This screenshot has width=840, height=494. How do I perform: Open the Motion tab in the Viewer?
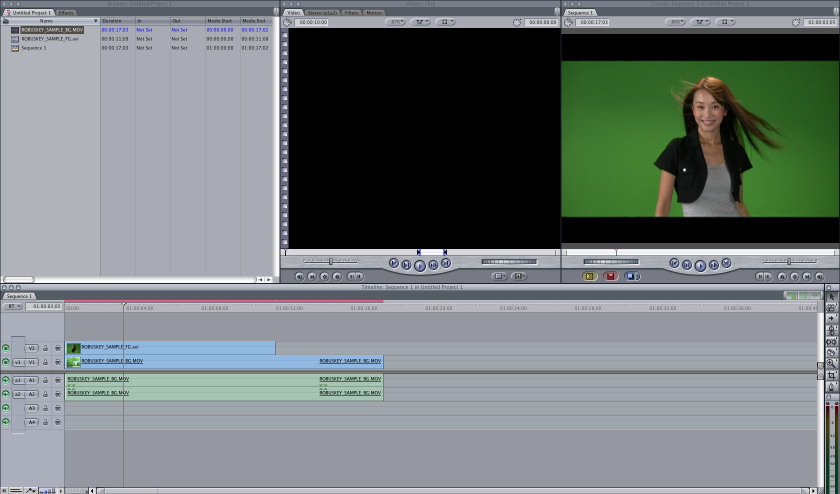(x=374, y=12)
